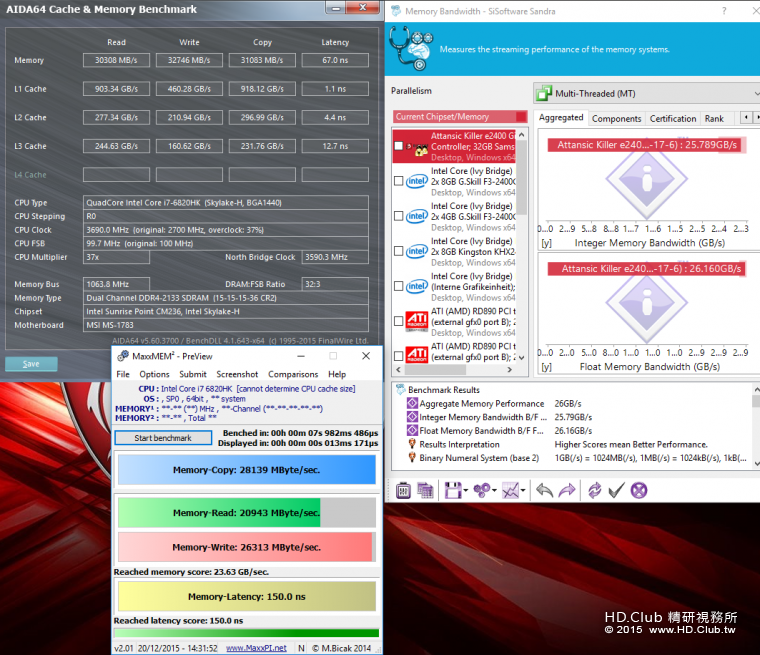The width and height of the screenshot is (760, 655).
Task: Click reference list scroll up arrow
Action: tap(522, 134)
